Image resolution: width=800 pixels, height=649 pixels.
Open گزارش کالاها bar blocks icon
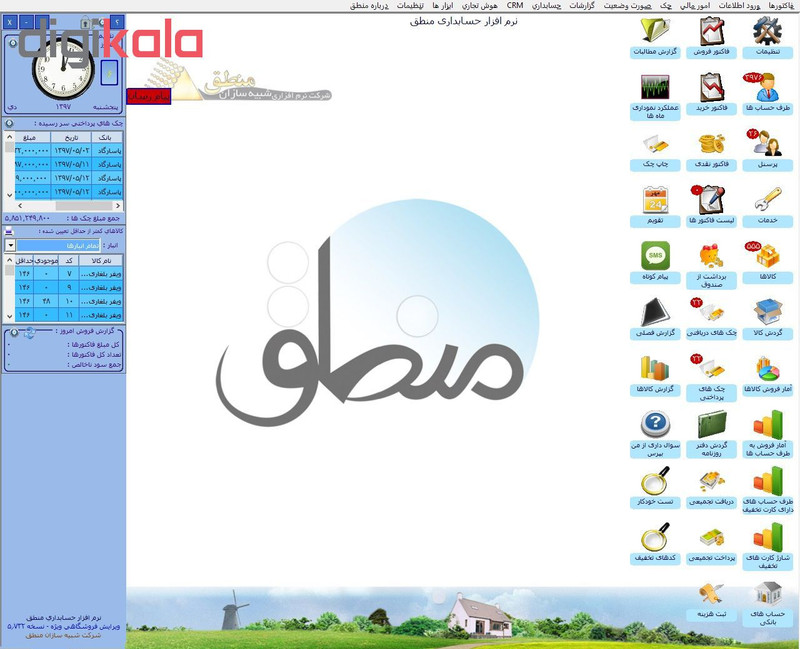[655, 368]
